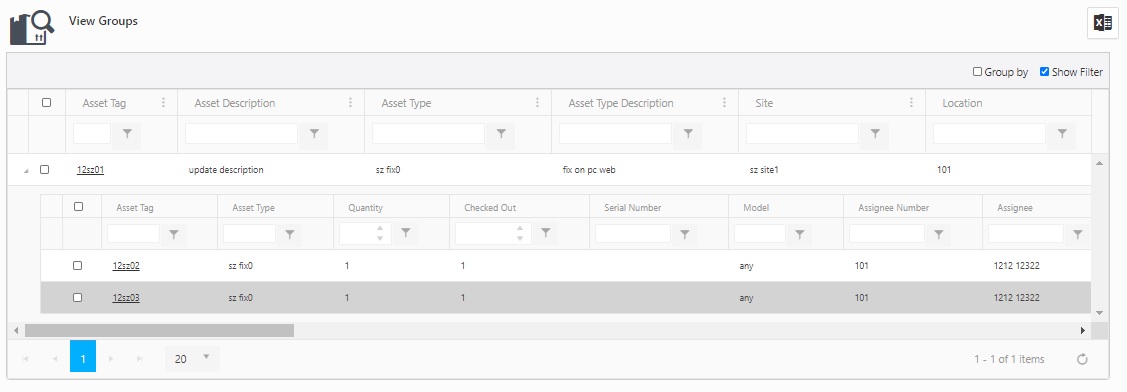Image resolution: width=1127 pixels, height=392 pixels.
Task: Go to the last page
Action: coord(139,358)
